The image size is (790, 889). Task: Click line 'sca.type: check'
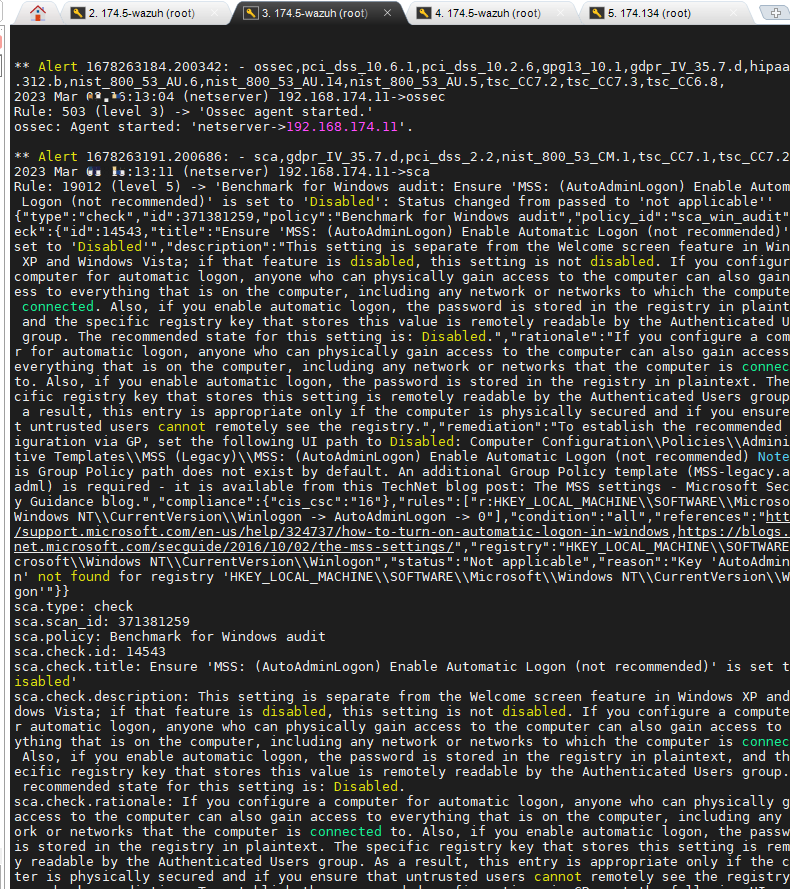(x=74, y=607)
